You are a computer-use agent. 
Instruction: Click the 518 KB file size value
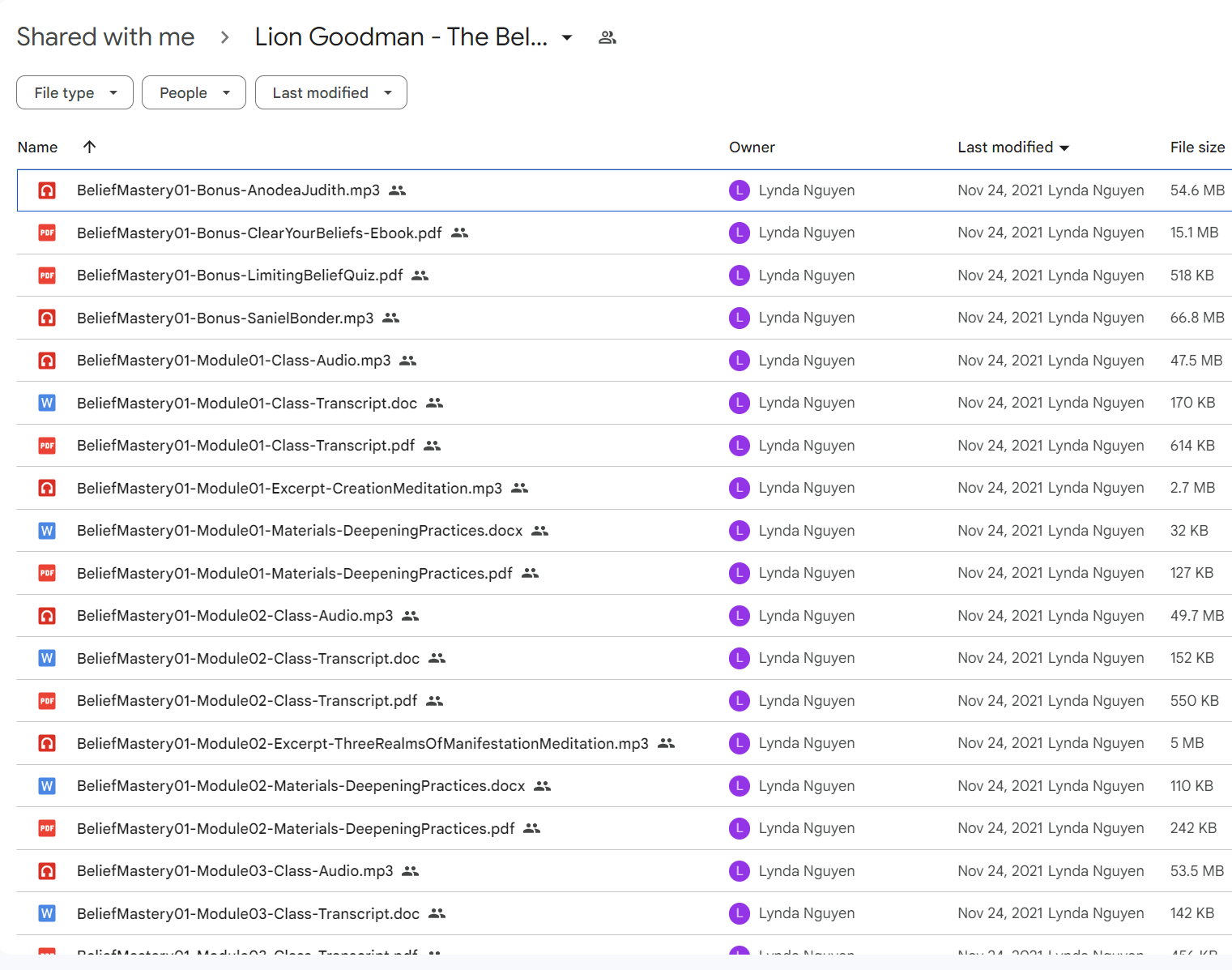point(1192,276)
